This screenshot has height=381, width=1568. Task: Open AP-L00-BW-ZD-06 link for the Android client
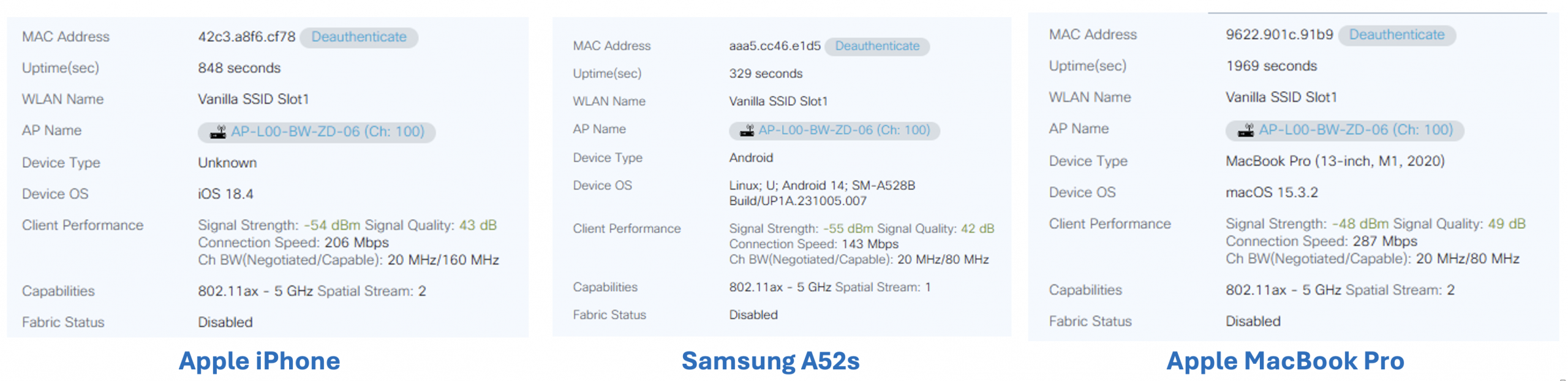(x=844, y=130)
